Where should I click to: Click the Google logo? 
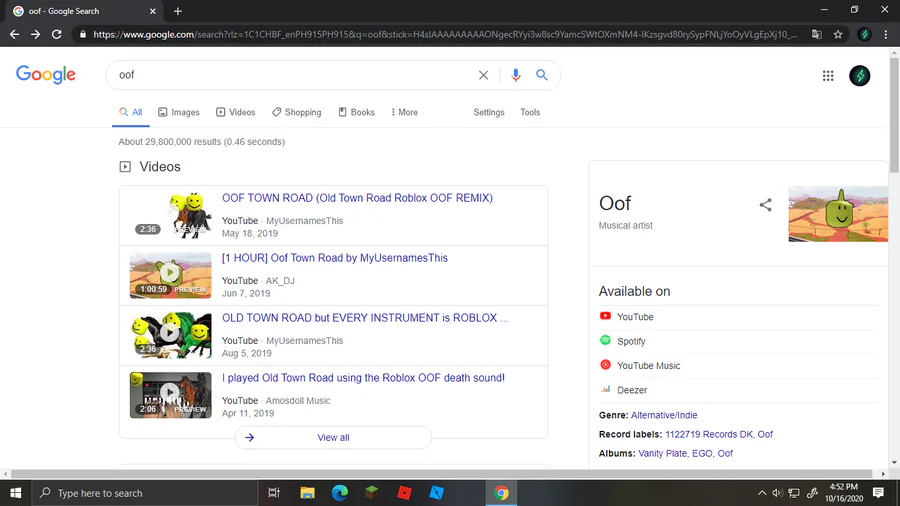coord(45,75)
